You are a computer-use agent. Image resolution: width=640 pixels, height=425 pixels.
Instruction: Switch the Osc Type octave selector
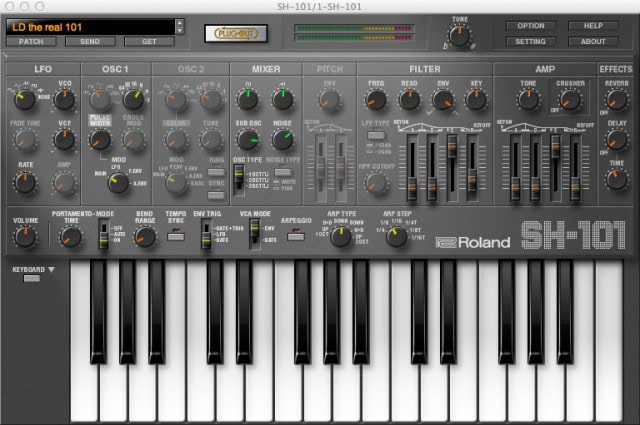tap(239, 180)
